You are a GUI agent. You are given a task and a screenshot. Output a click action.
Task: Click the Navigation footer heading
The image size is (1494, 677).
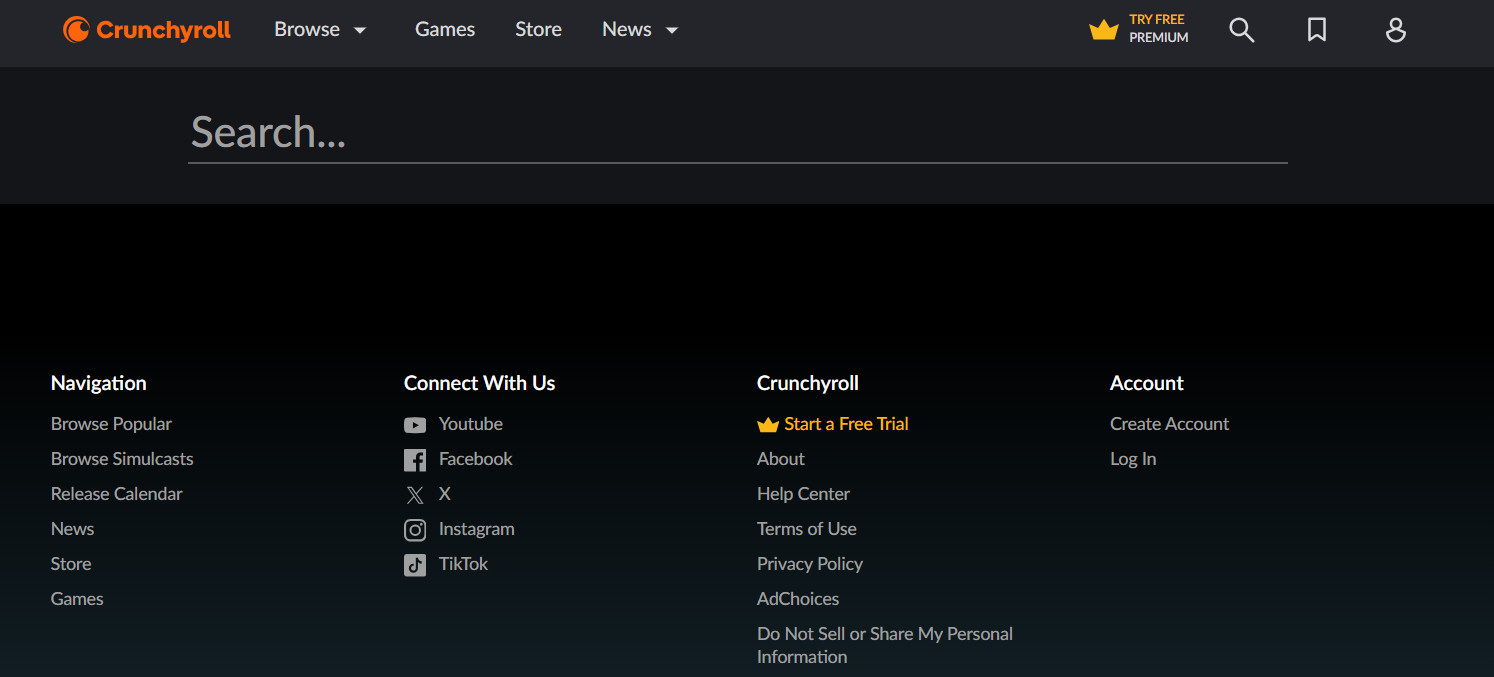pos(99,383)
